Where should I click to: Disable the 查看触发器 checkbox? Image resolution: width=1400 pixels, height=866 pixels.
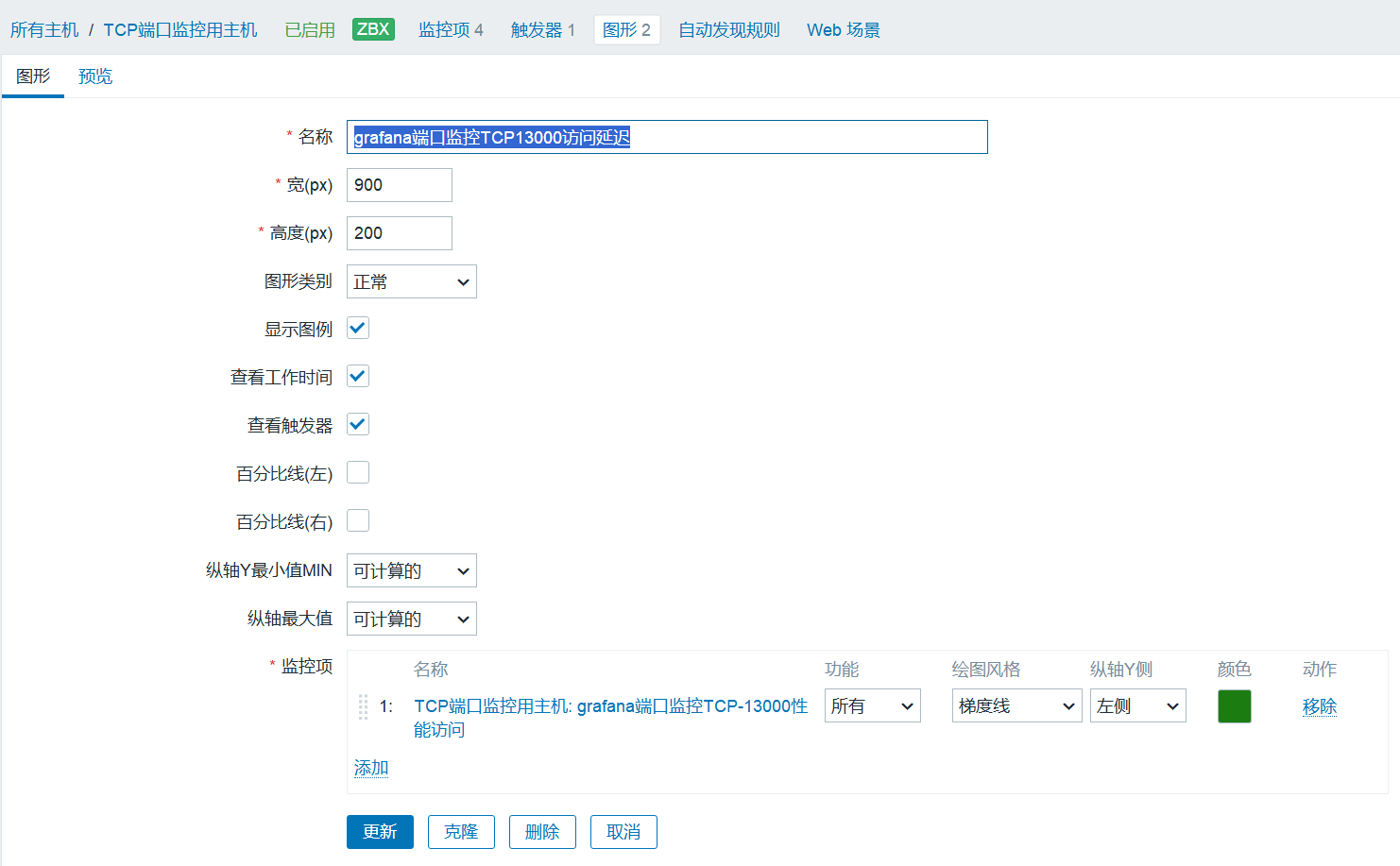click(358, 425)
